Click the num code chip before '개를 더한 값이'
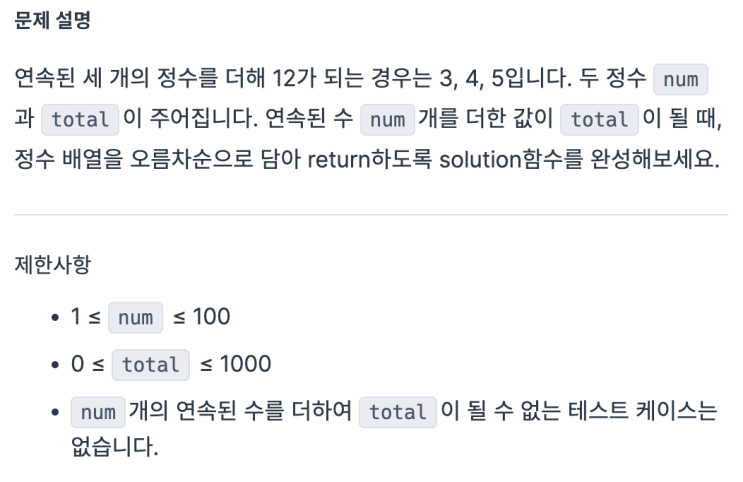The width and height of the screenshot is (743, 482). [x=387, y=120]
